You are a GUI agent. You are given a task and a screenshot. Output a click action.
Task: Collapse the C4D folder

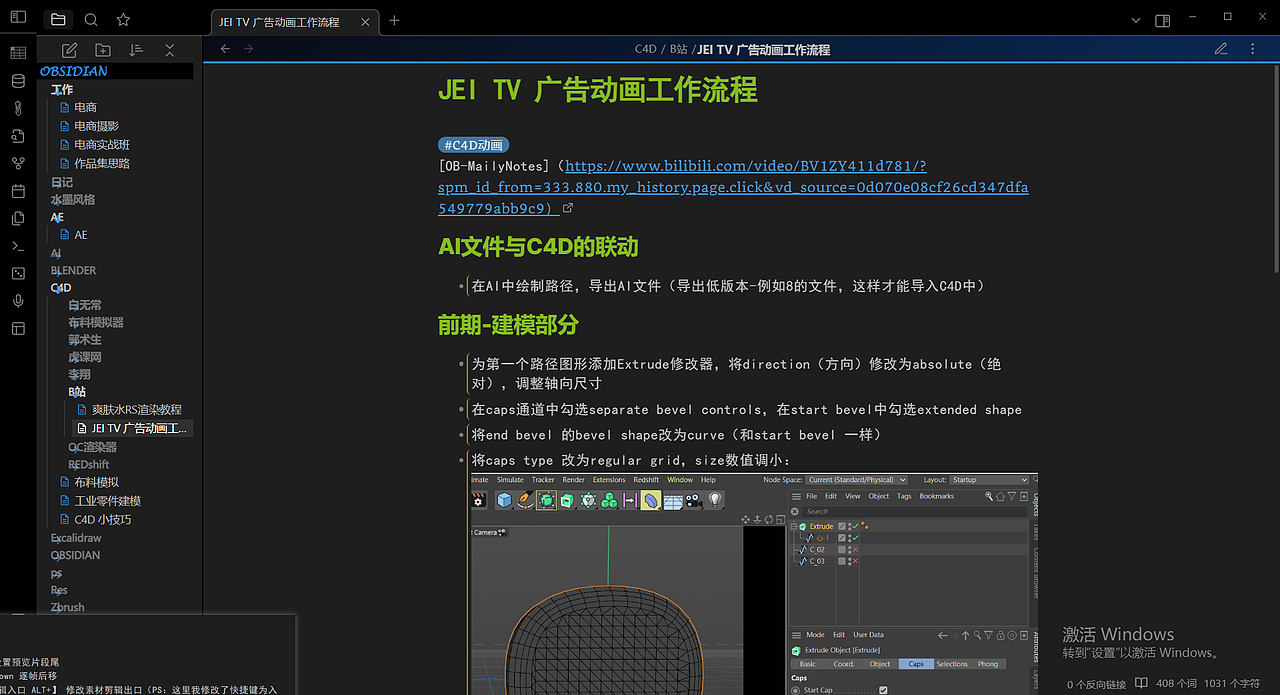60,287
